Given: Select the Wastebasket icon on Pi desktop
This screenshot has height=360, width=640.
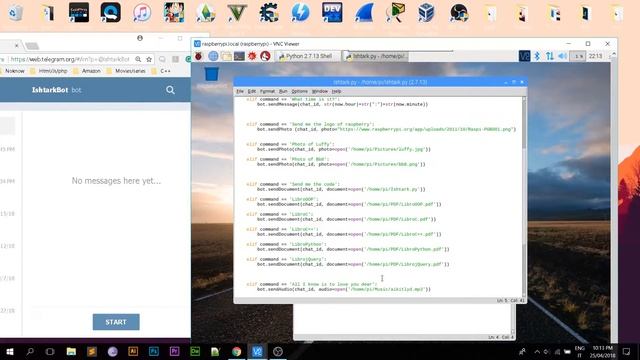Looking at the screenshot, I should pos(211,75).
